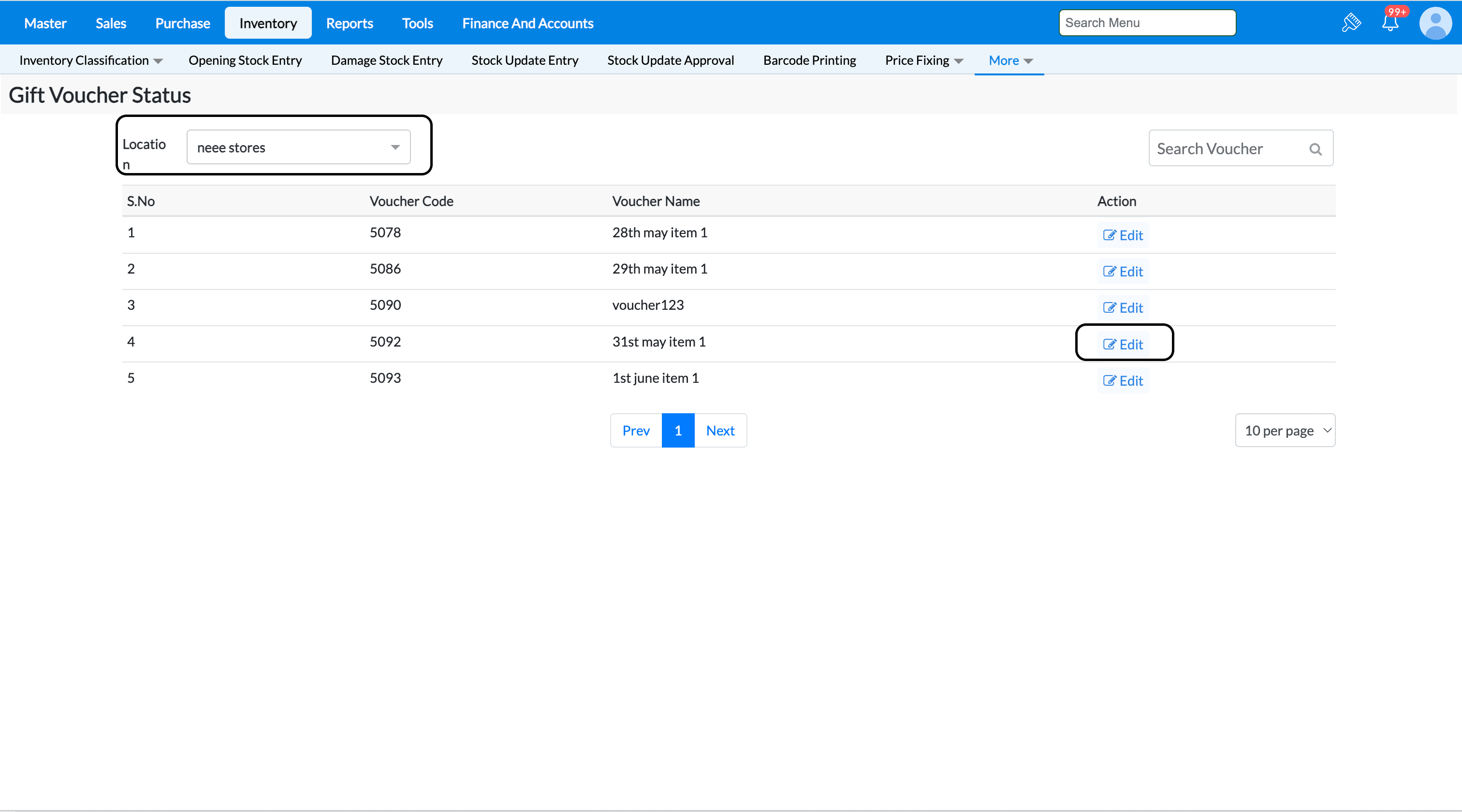Expand Inventory Classification menu
1462x812 pixels.
[91, 60]
